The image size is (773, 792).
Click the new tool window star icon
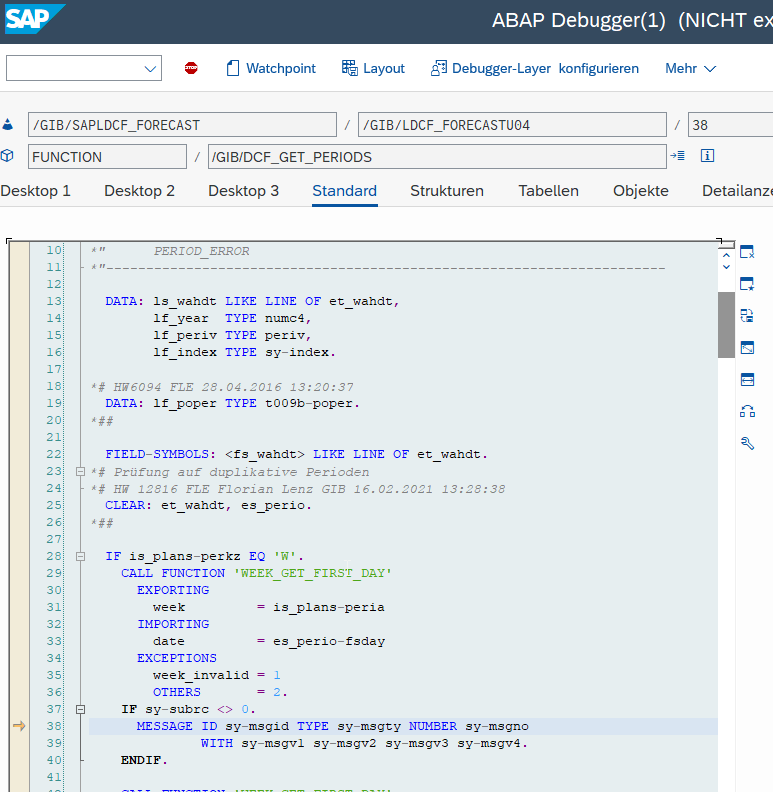tap(746, 284)
